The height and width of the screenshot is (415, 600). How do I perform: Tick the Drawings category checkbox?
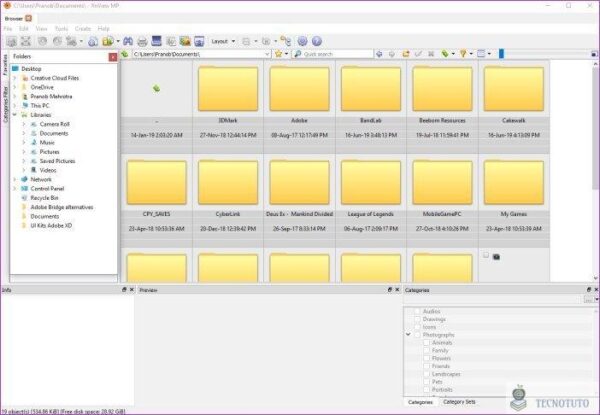(417, 319)
